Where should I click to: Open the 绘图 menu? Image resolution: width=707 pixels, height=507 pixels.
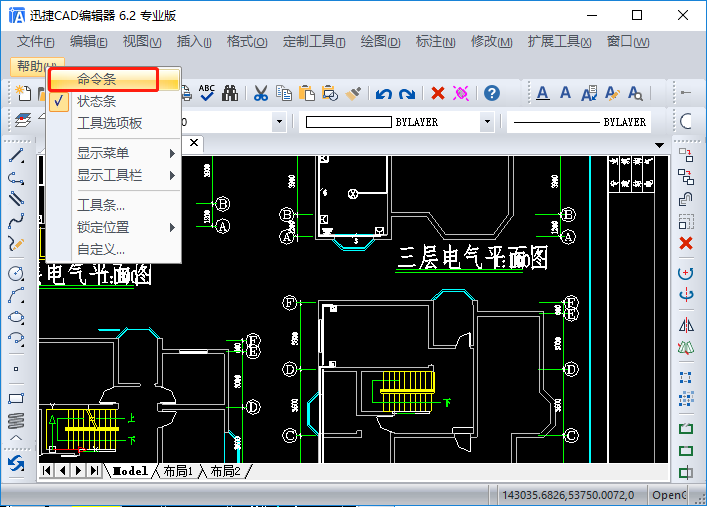(x=380, y=42)
